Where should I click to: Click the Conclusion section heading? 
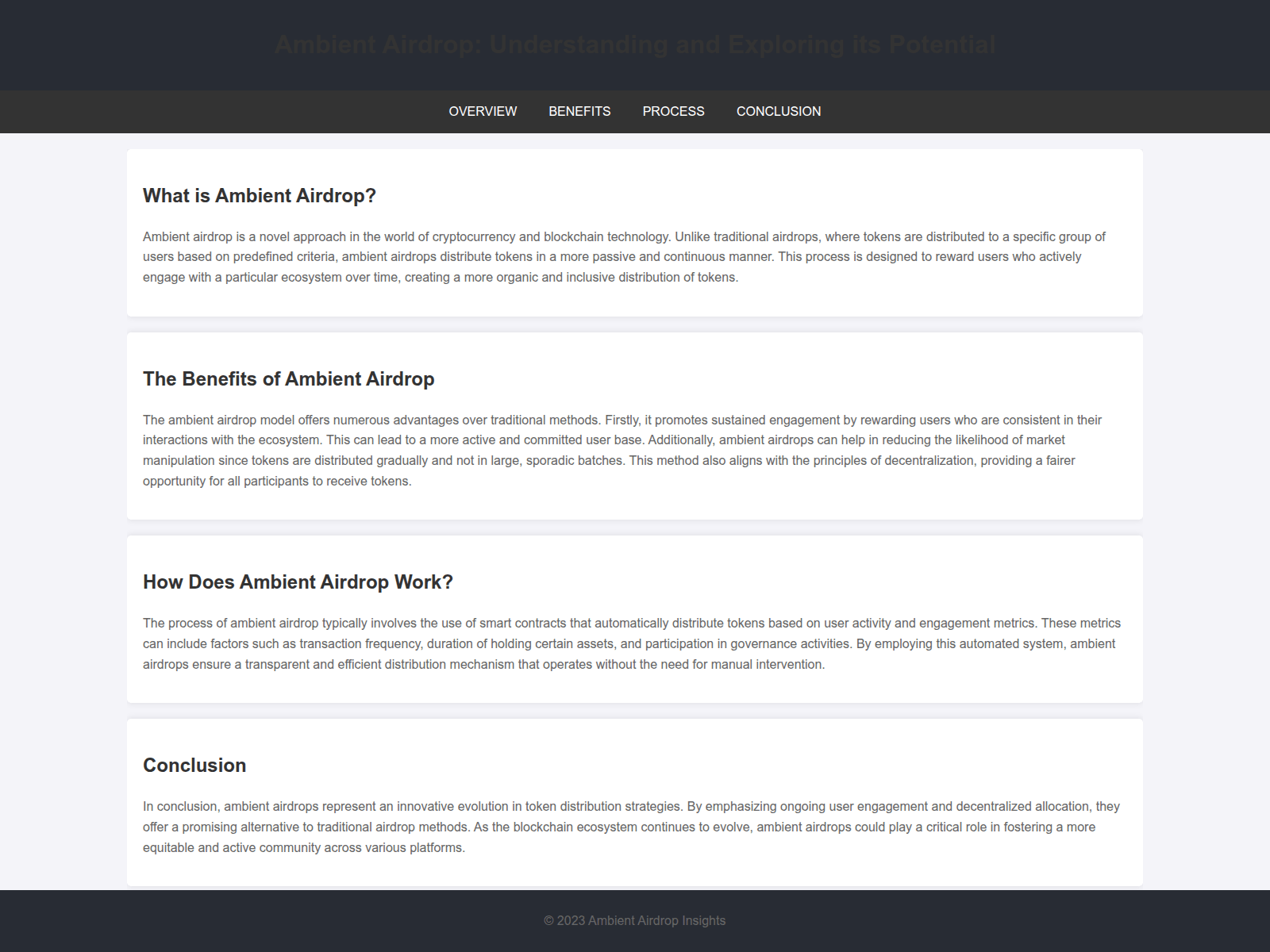click(x=194, y=765)
